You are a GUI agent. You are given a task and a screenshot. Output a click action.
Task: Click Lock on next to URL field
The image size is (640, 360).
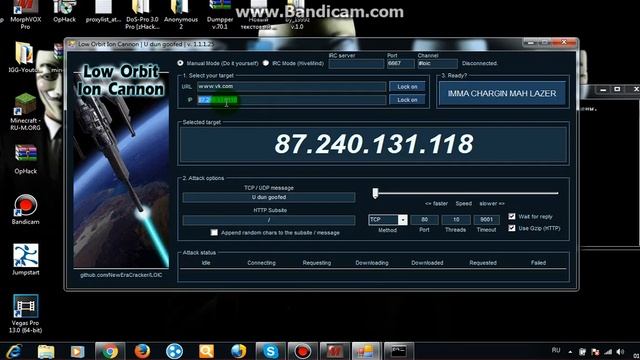pos(407,87)
